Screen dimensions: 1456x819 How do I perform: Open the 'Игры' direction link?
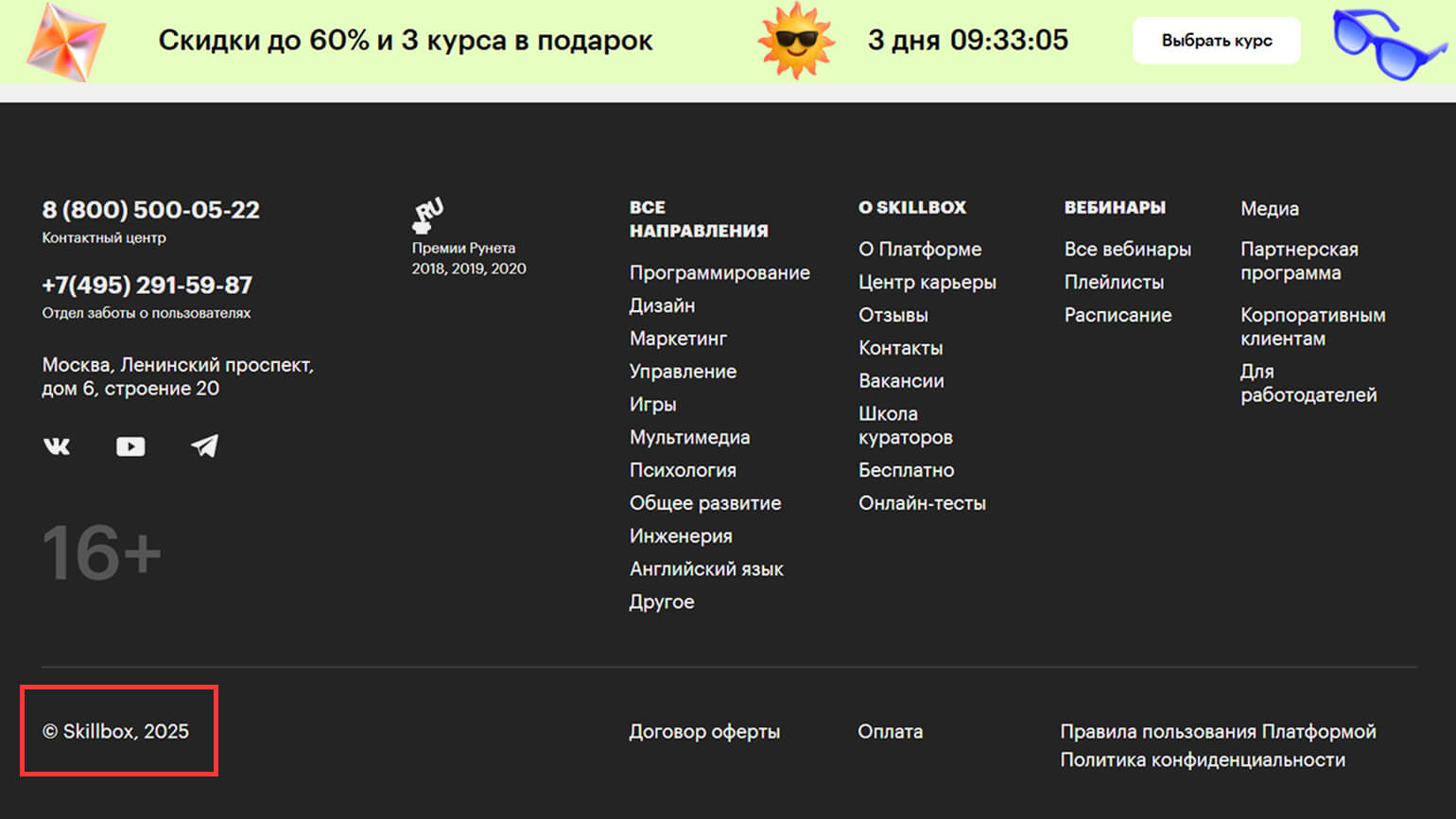click(x=652, y=405)
